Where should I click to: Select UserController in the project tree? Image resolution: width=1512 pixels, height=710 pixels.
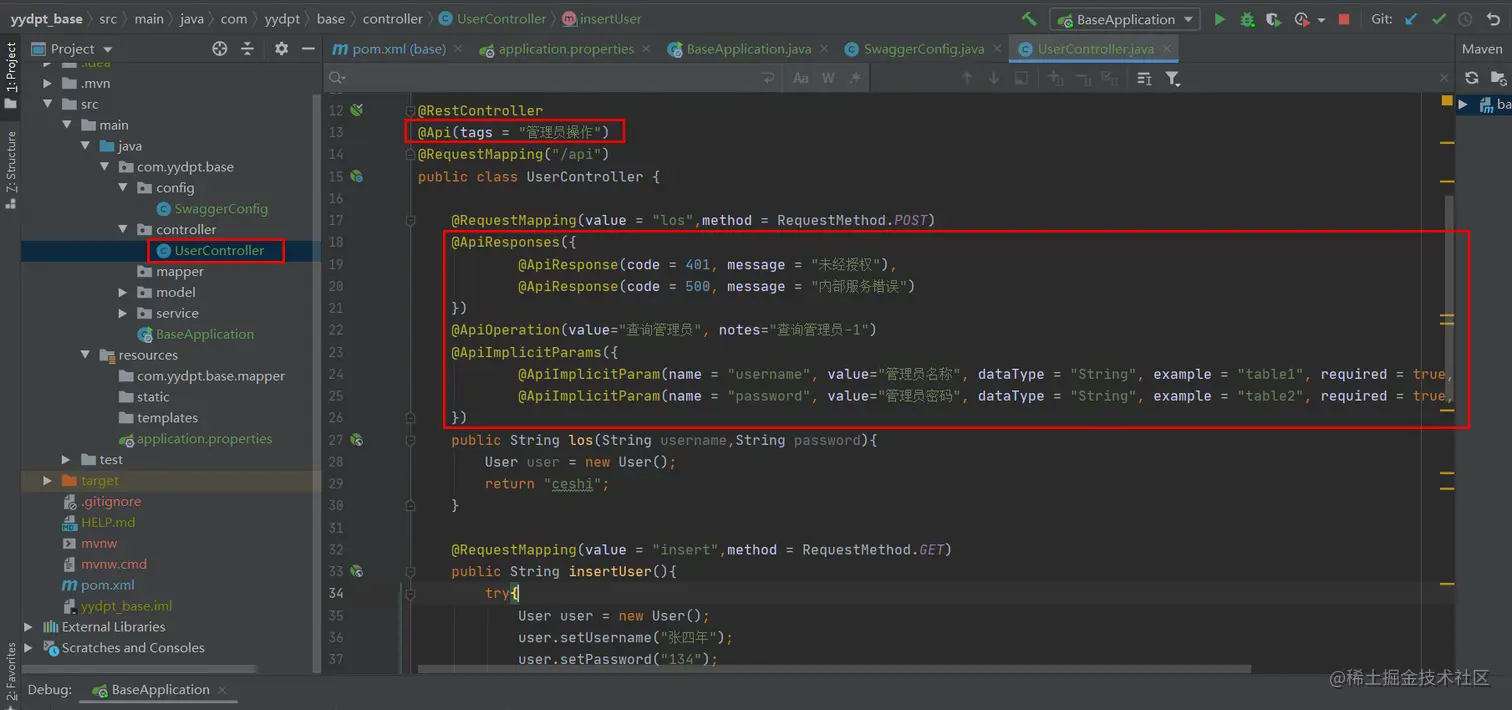[219, 251]
